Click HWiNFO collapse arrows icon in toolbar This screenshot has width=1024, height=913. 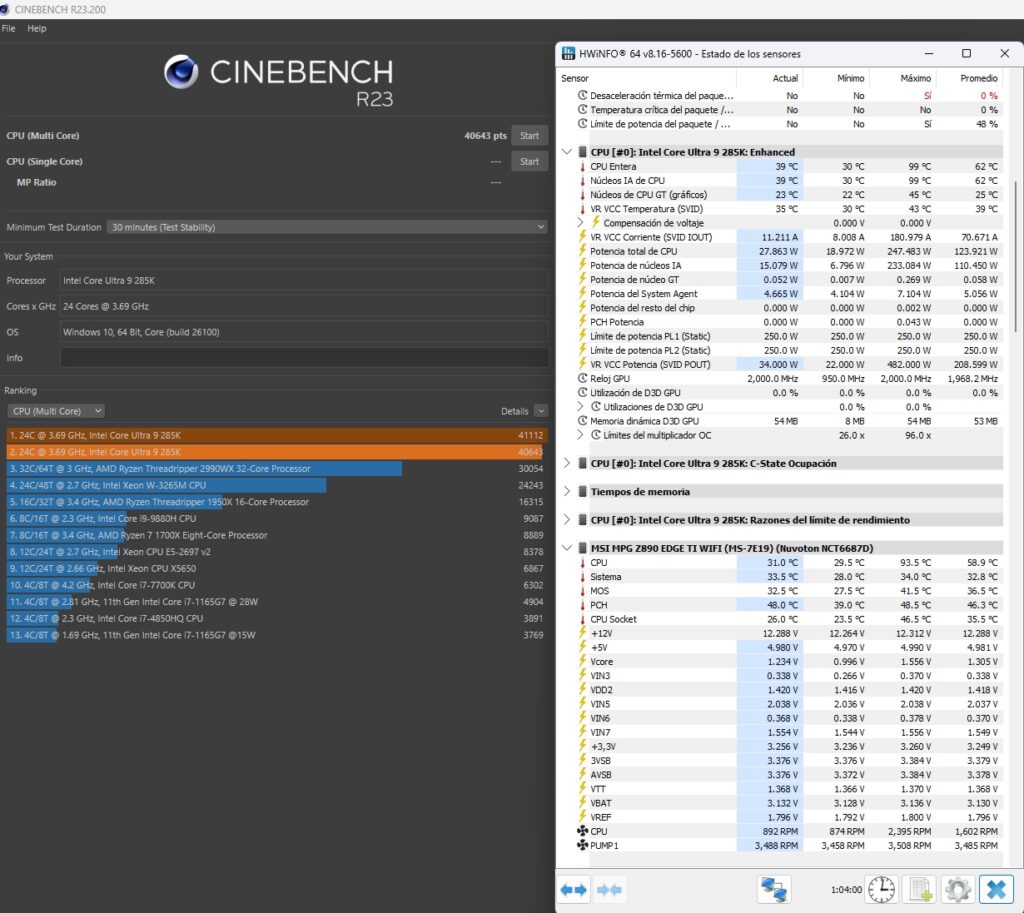[609, 889]
